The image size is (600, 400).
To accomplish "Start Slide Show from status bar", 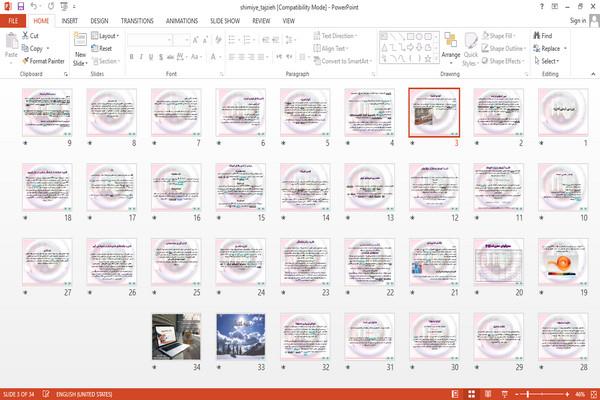I will (504, 394).
